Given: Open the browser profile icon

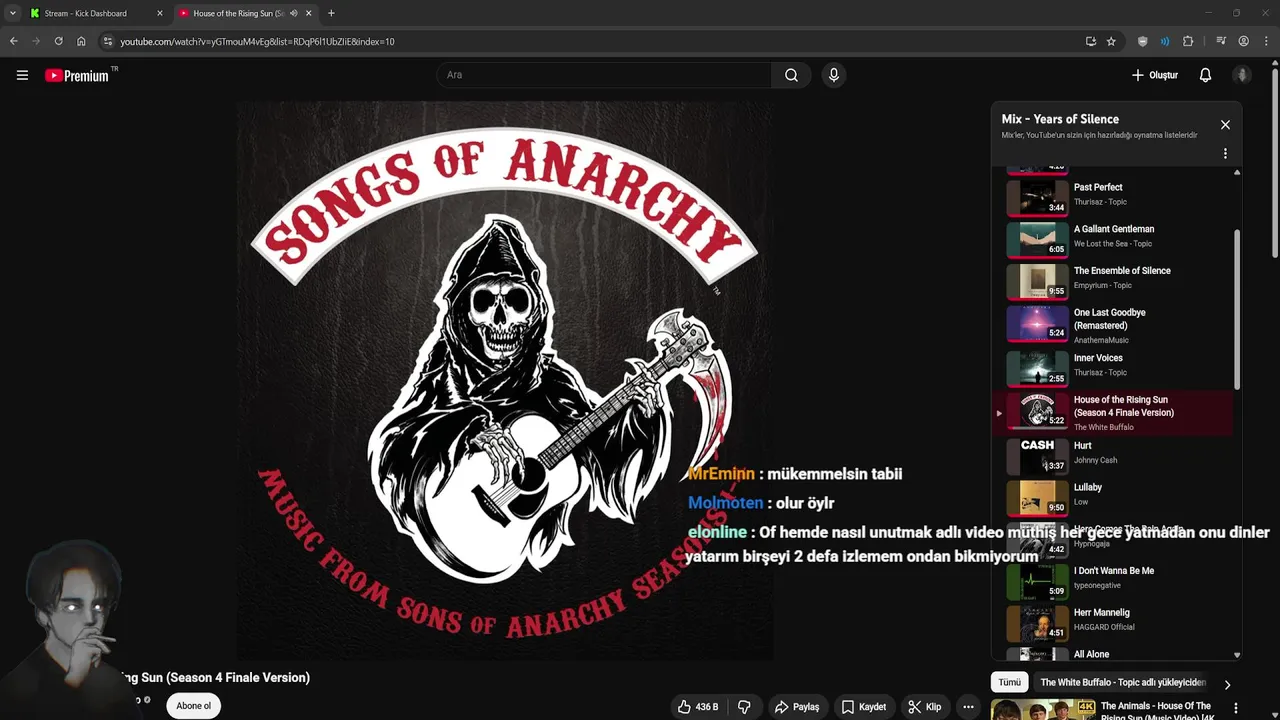Looking at the screenshot, I should (1243, 41).
